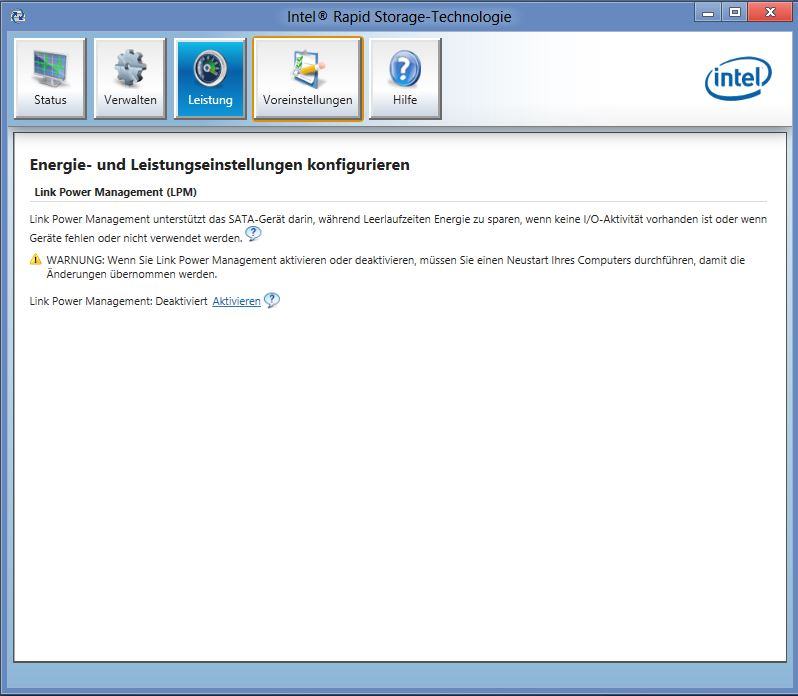
Task: Click the 'Link Power Management: Deaktiviert' status text
Action: [x=118, y=301]
